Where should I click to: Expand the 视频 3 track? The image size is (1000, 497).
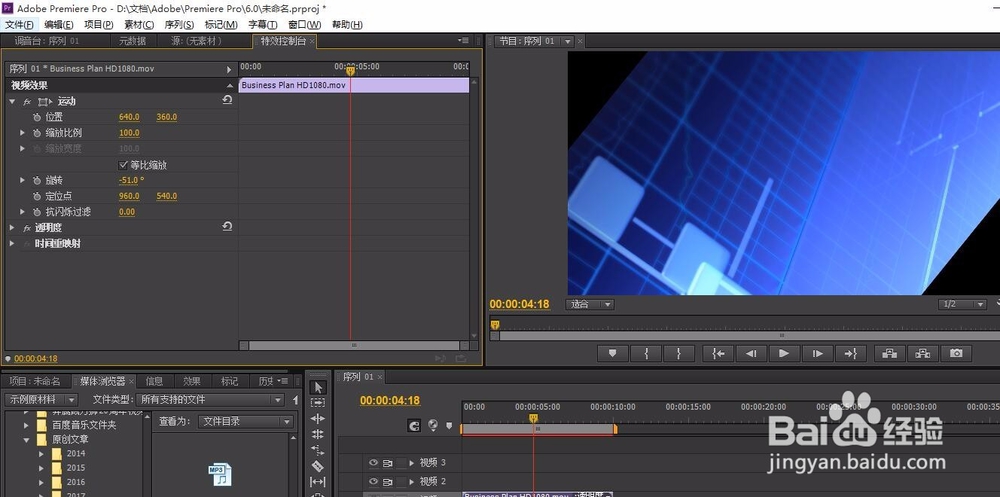coord(412,463)
